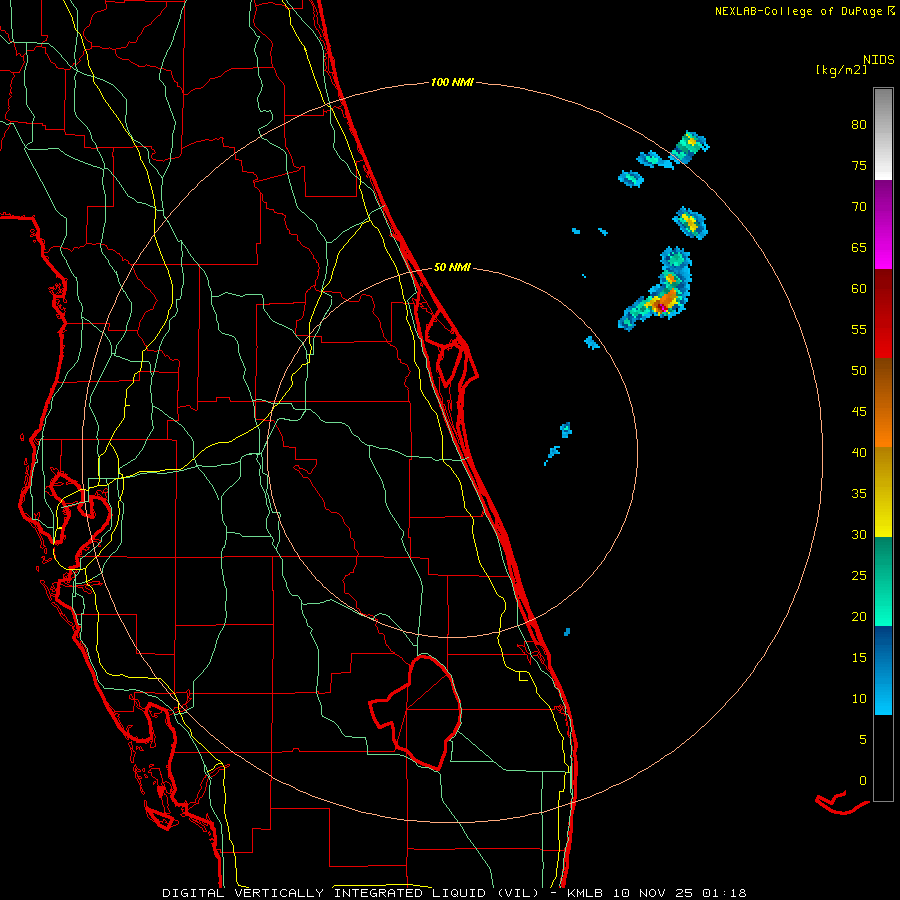Click the 55 value on the VIL scale

click(x=859, y=329)
